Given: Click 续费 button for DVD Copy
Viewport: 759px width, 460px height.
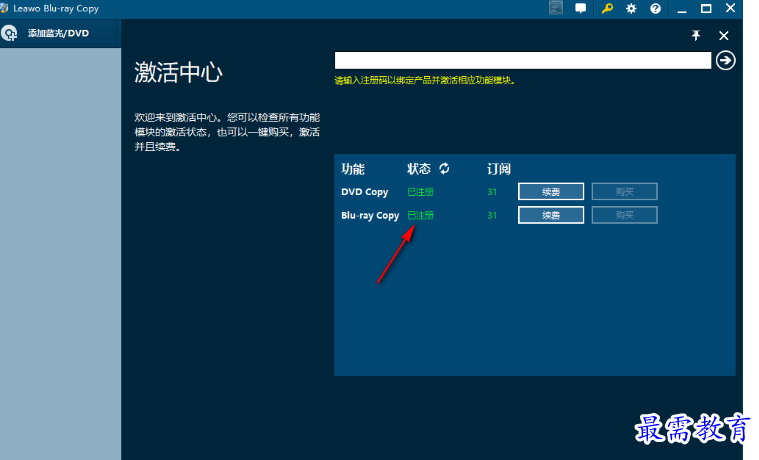Looking at the screenshot, I should click(x=551, y=192).
